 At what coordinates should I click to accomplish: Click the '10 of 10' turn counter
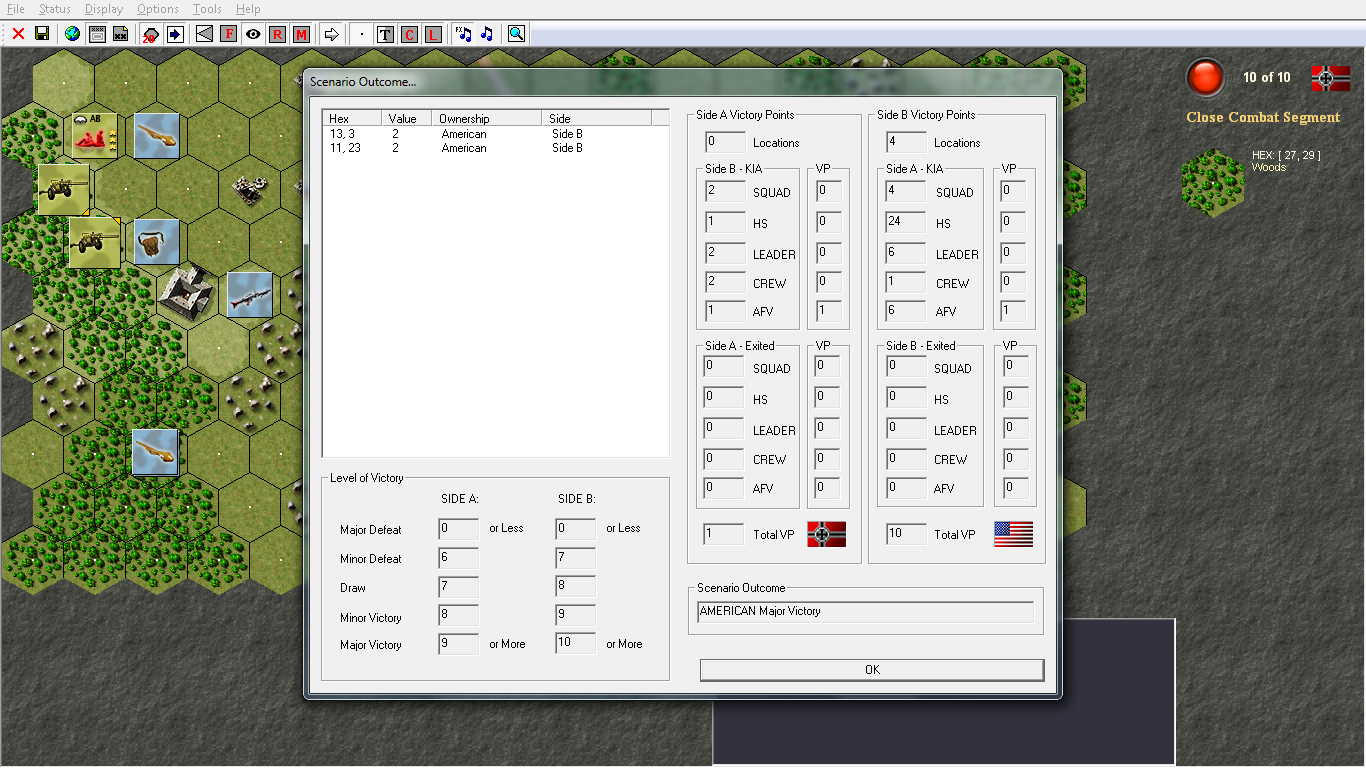(1267, 77)
